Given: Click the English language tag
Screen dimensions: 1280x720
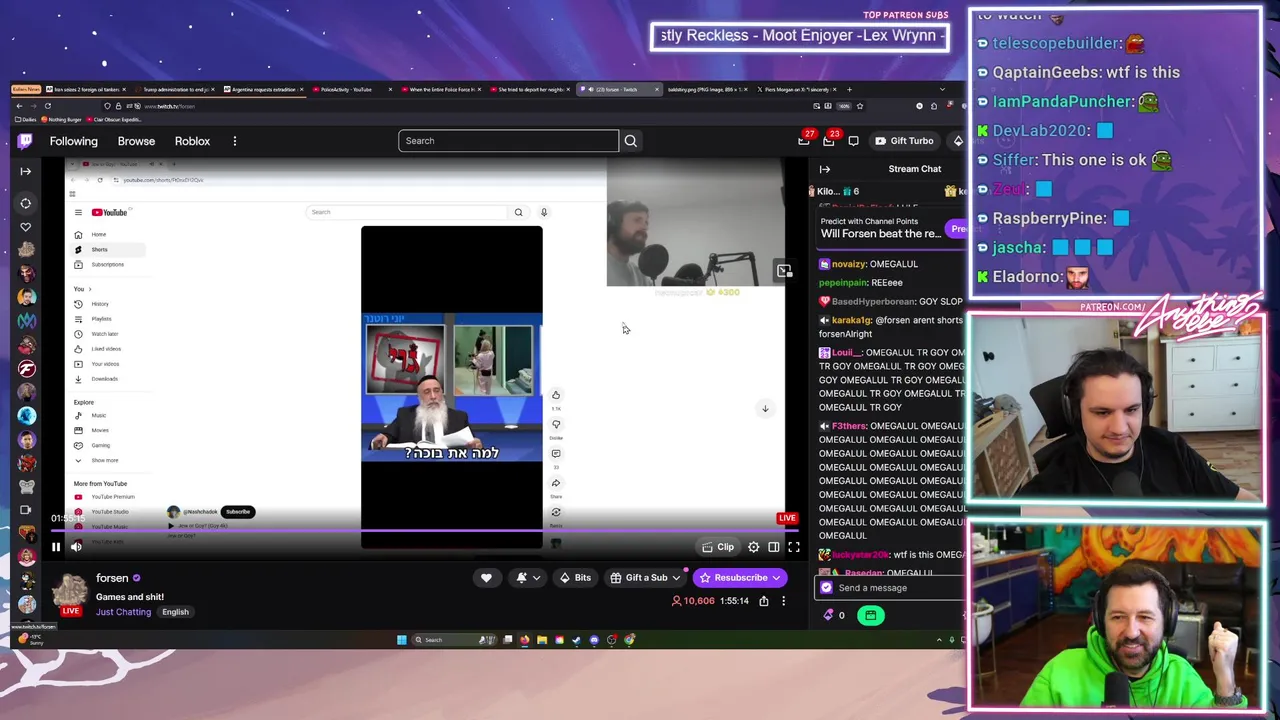Looking at the screenshot, I should [x=175, y=612].
